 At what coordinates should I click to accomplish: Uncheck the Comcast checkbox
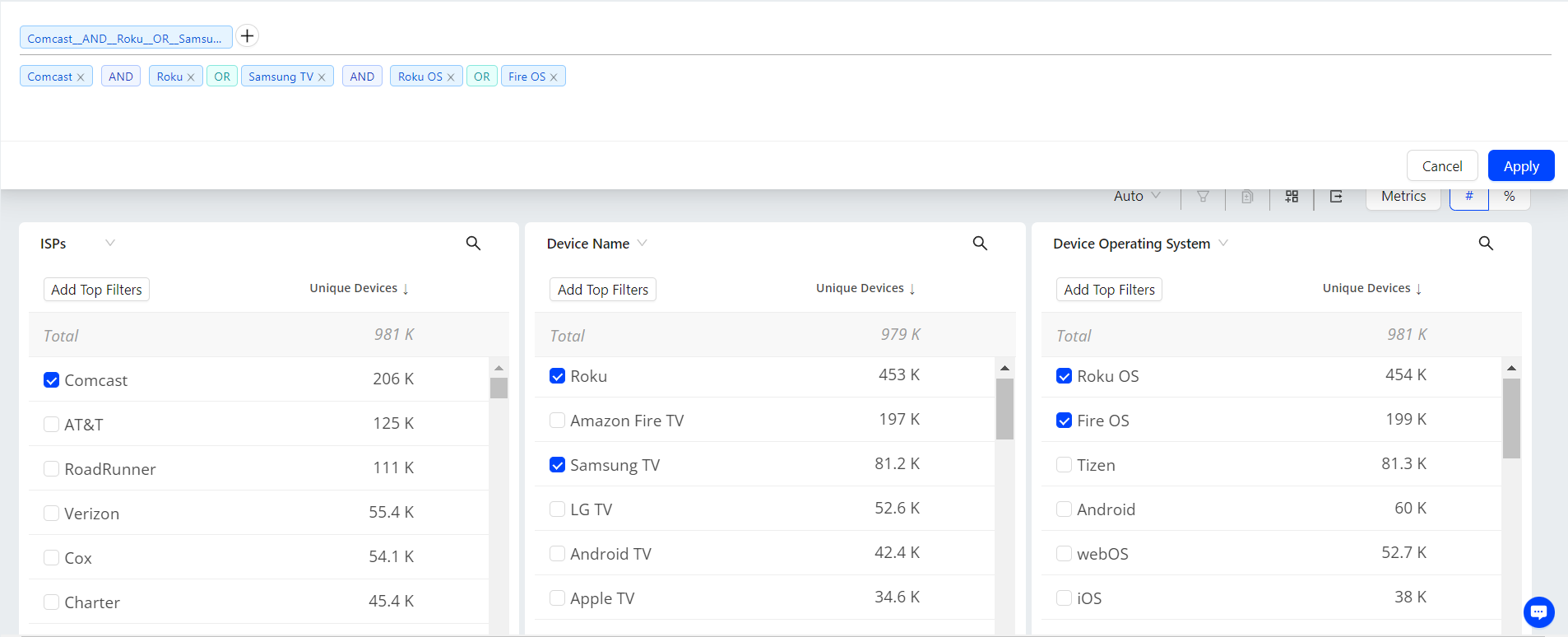click(51, 380)
